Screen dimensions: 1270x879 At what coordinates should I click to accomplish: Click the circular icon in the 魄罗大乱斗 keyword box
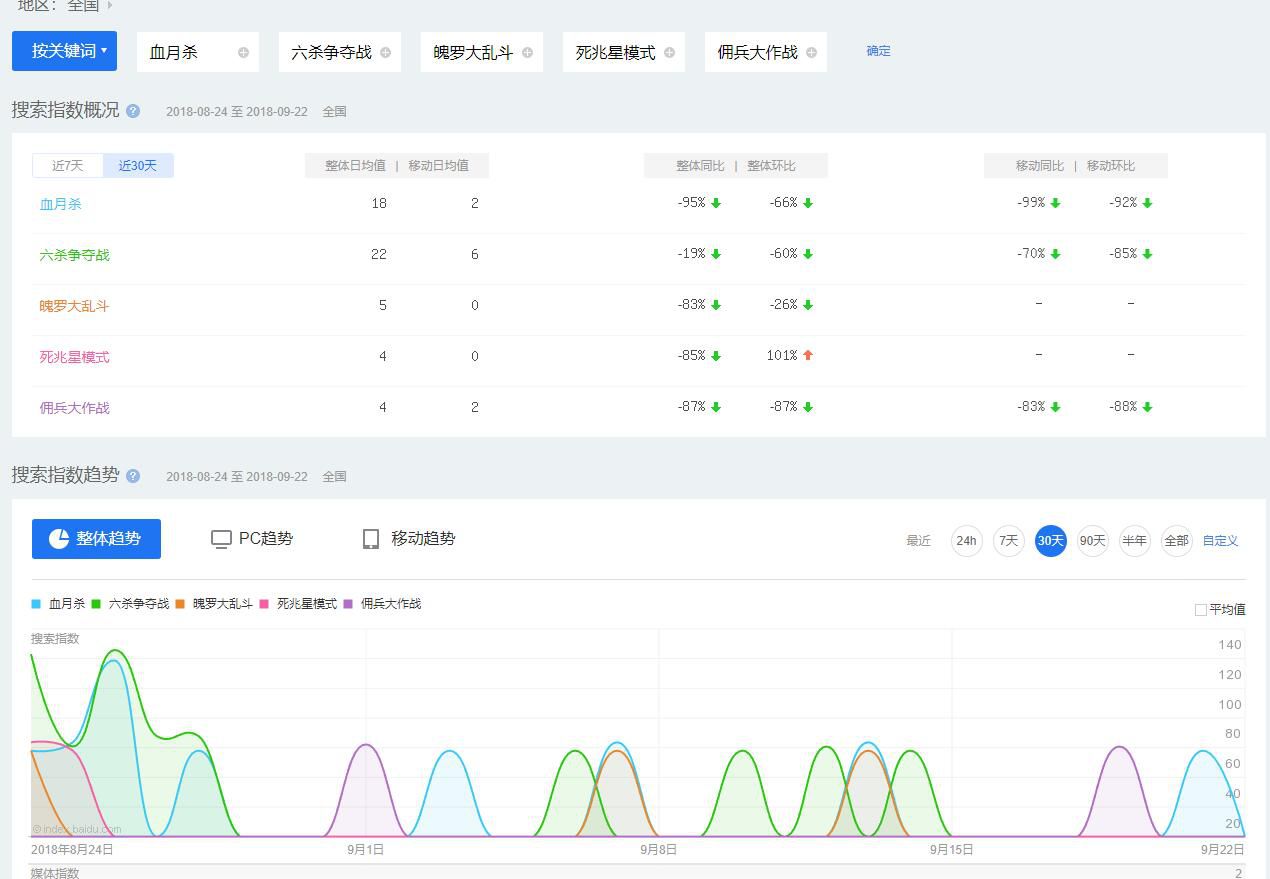coord(527,52)
